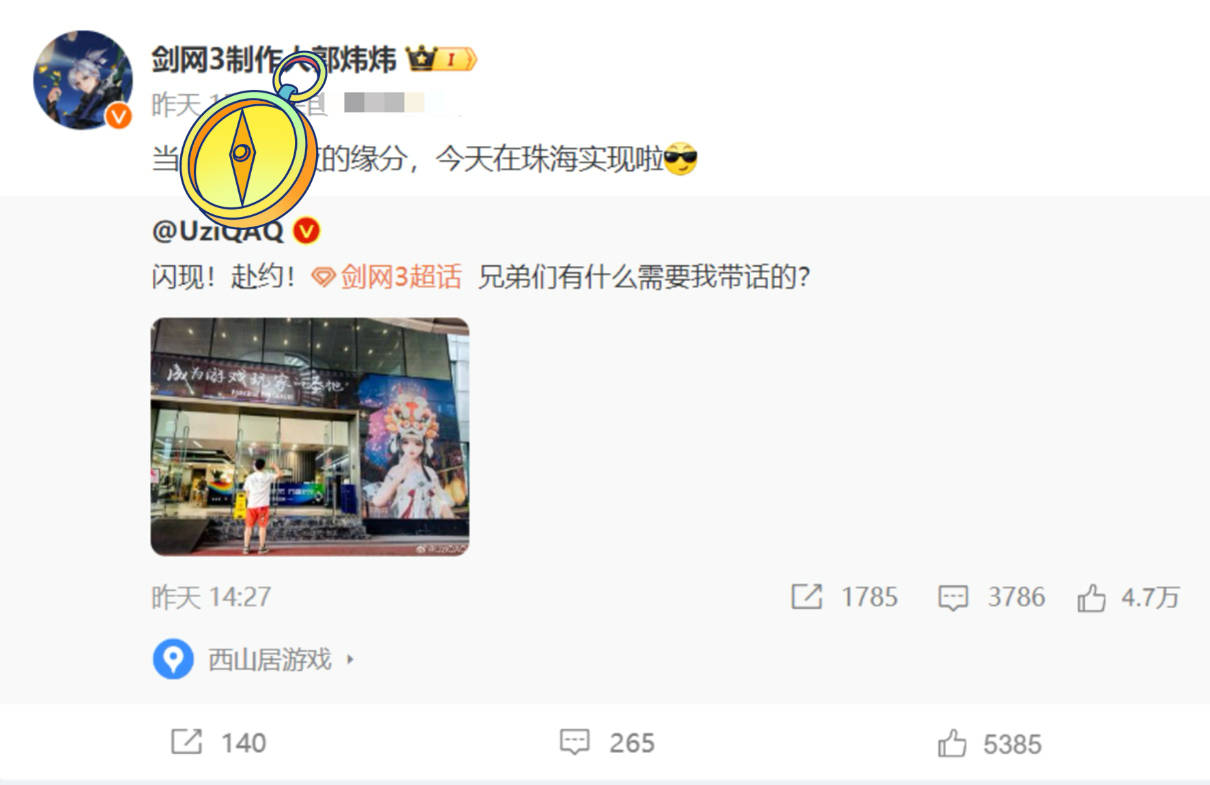This screenshot has height=785, width=1210.
Task: Open the @UziQAQ user profile link
Action: tap(217, 231)
